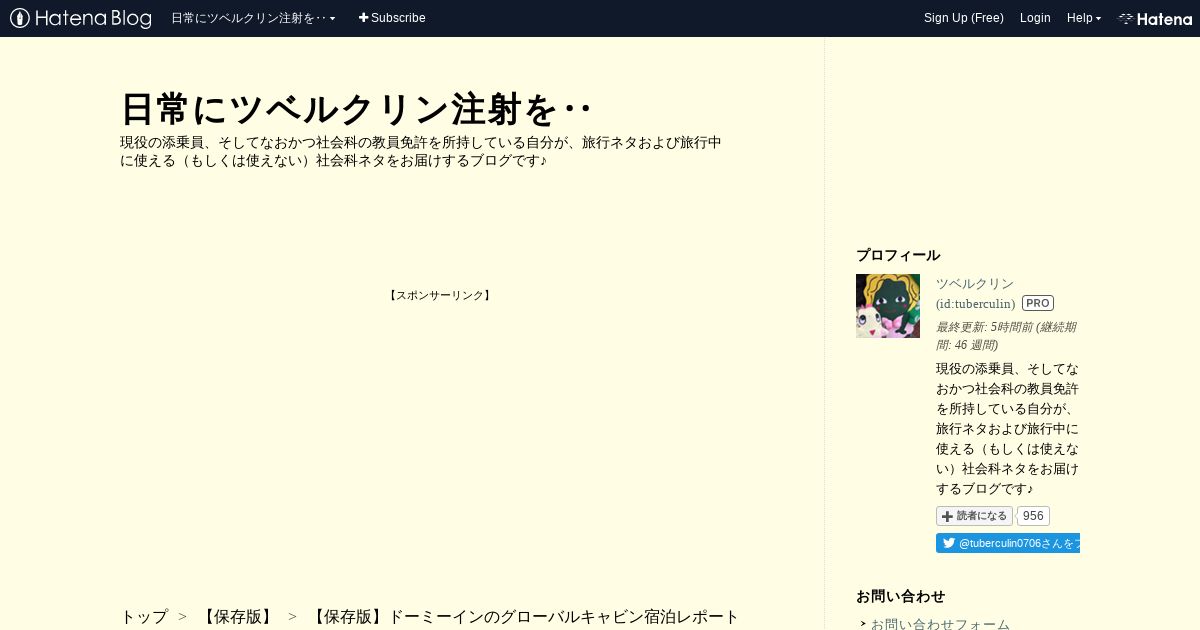Click Sign Up (Free)

tap(964, 18)
